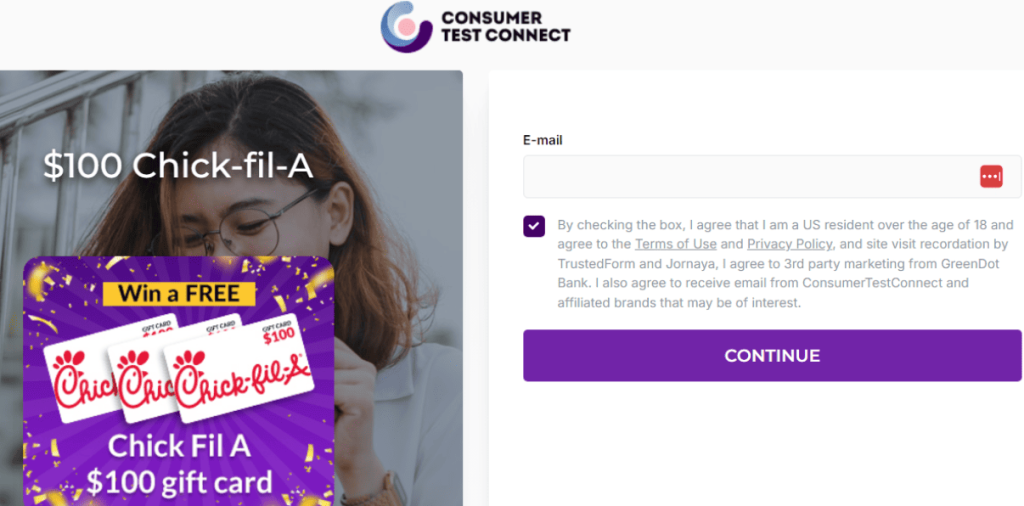Click the "$100 Chick-fil-A" heading

[x=178, y=166]
